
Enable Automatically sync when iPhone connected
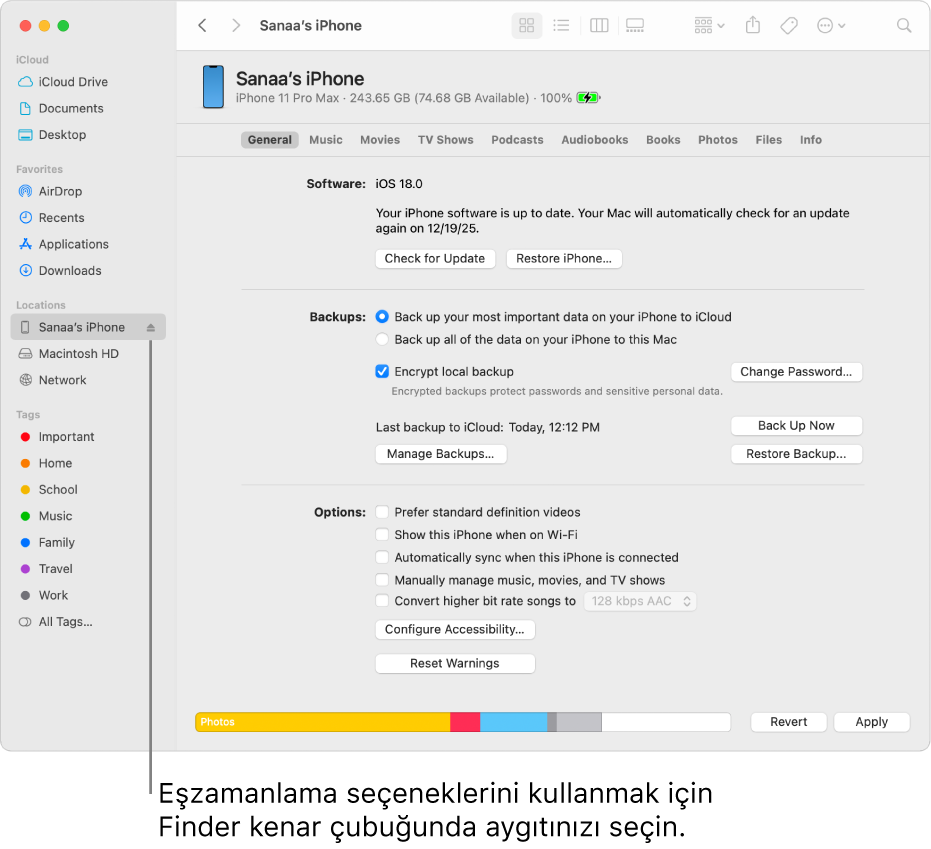(382, 557)
